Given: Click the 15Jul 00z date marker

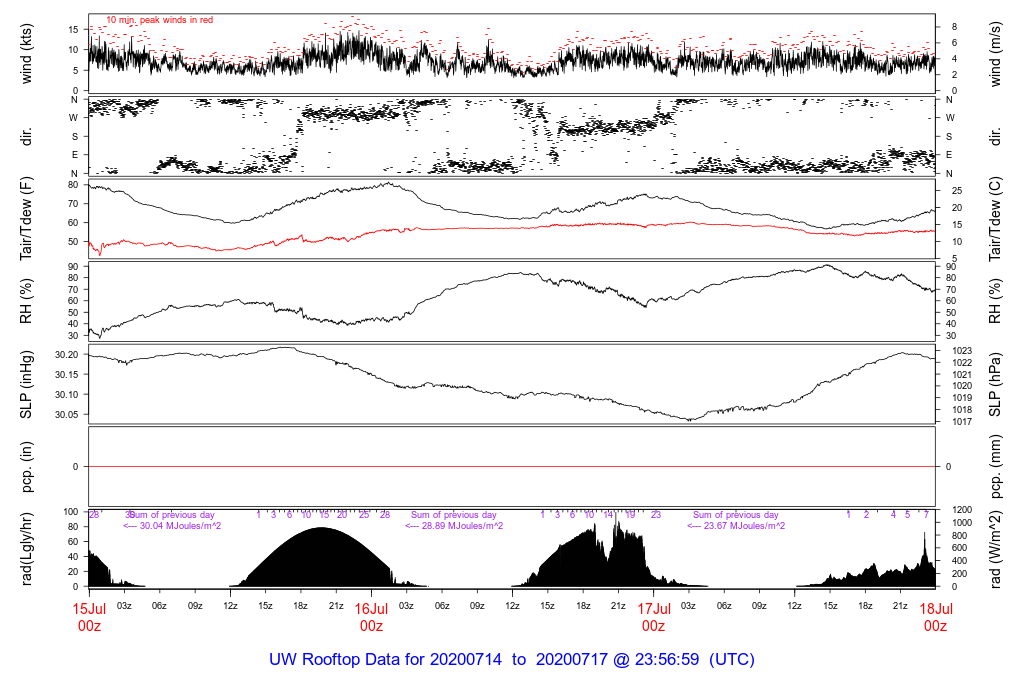Looking at the screenshot, I should click(x=89, y=616).
